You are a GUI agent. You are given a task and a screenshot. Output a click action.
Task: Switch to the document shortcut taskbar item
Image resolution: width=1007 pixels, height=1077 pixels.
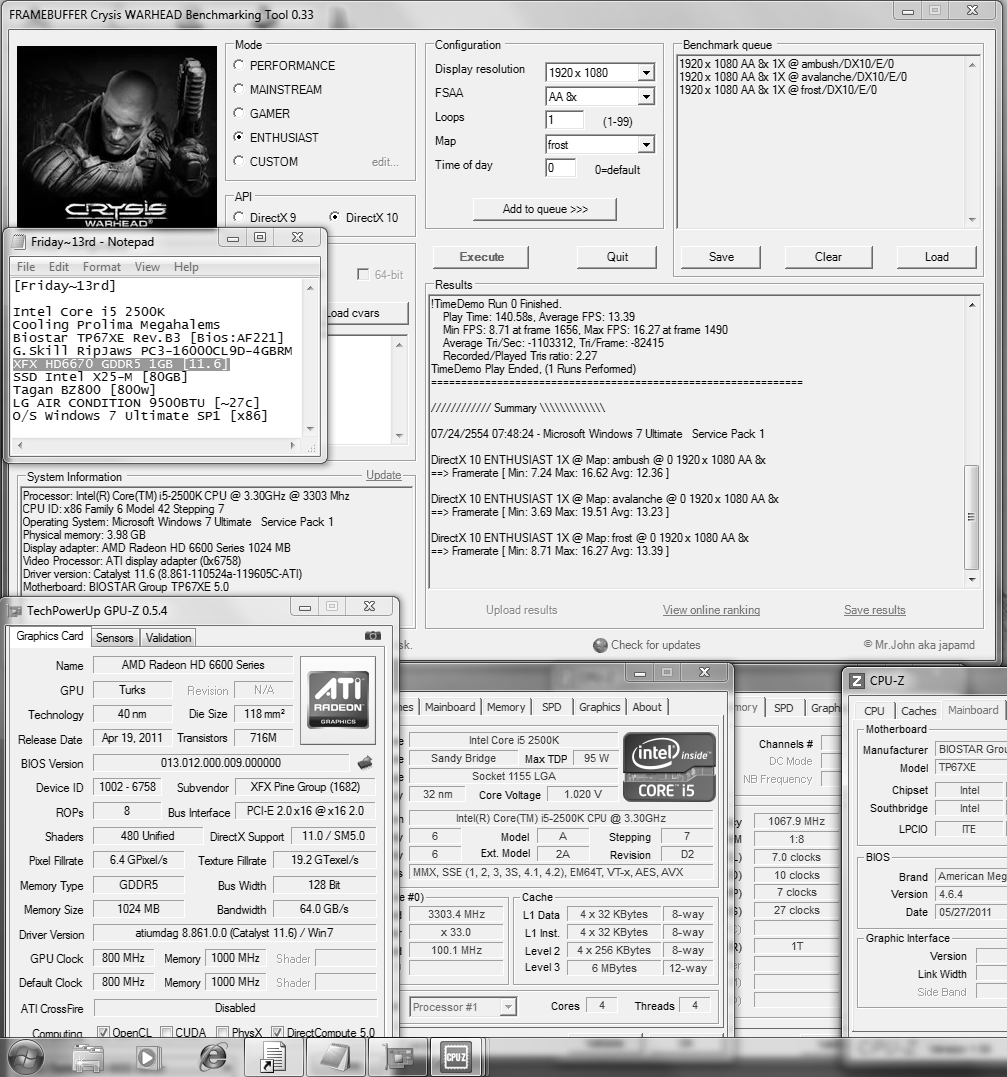pos(273,1057)
